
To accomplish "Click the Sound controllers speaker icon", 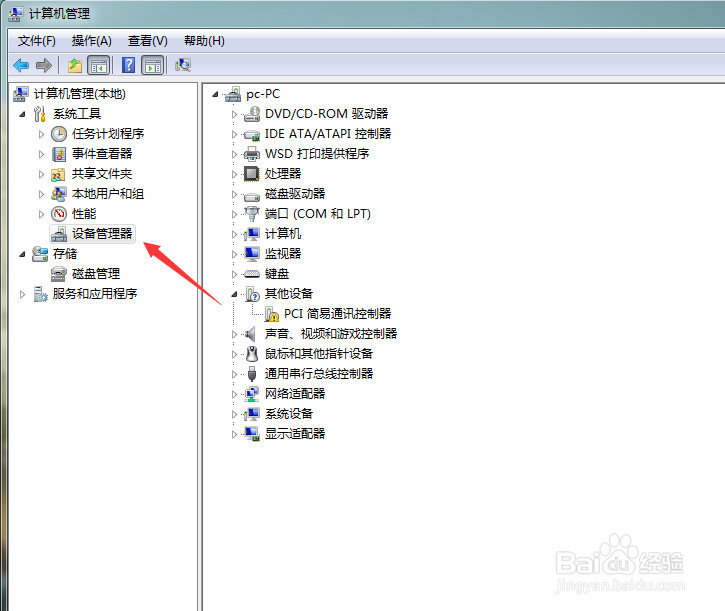I will coord(251,334).
